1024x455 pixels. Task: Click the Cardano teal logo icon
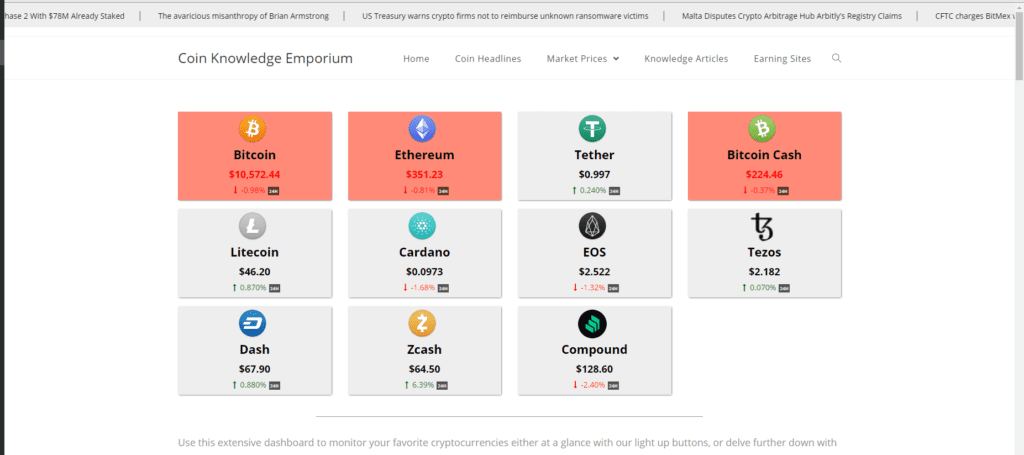tap(422, 226)
